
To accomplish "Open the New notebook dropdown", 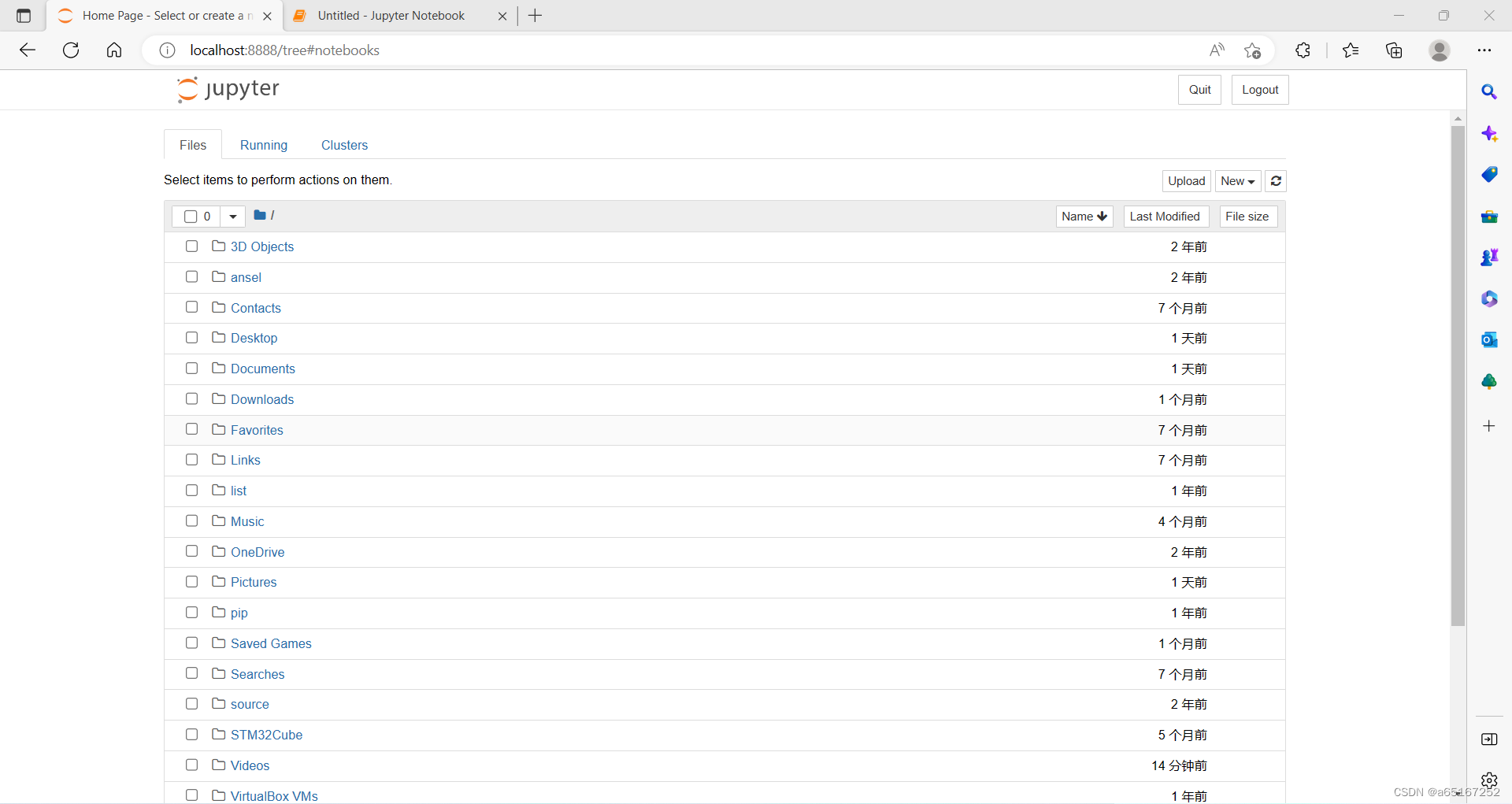I will [1238, 181].
